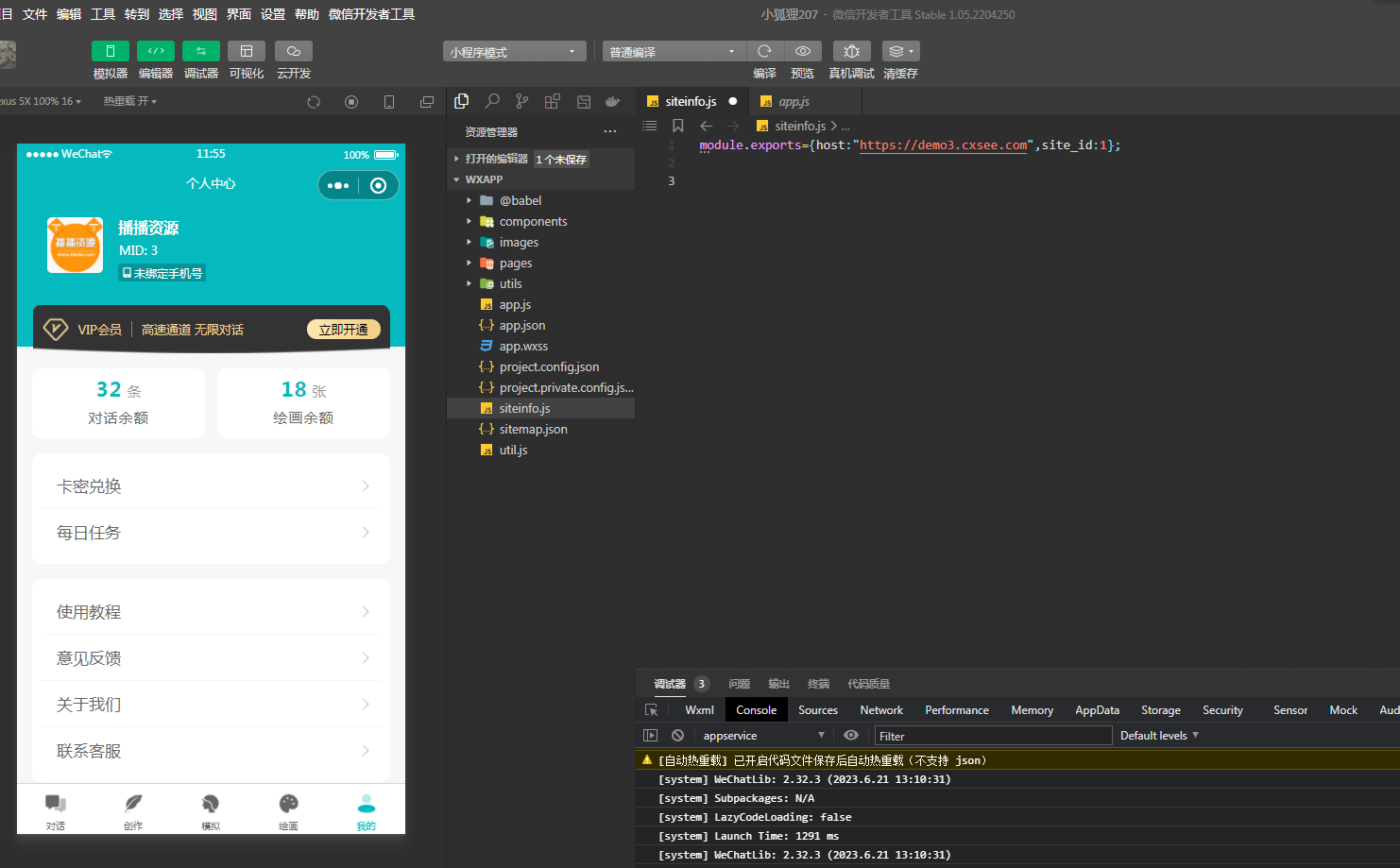Expand the pages folder

[x=541, y=263]
